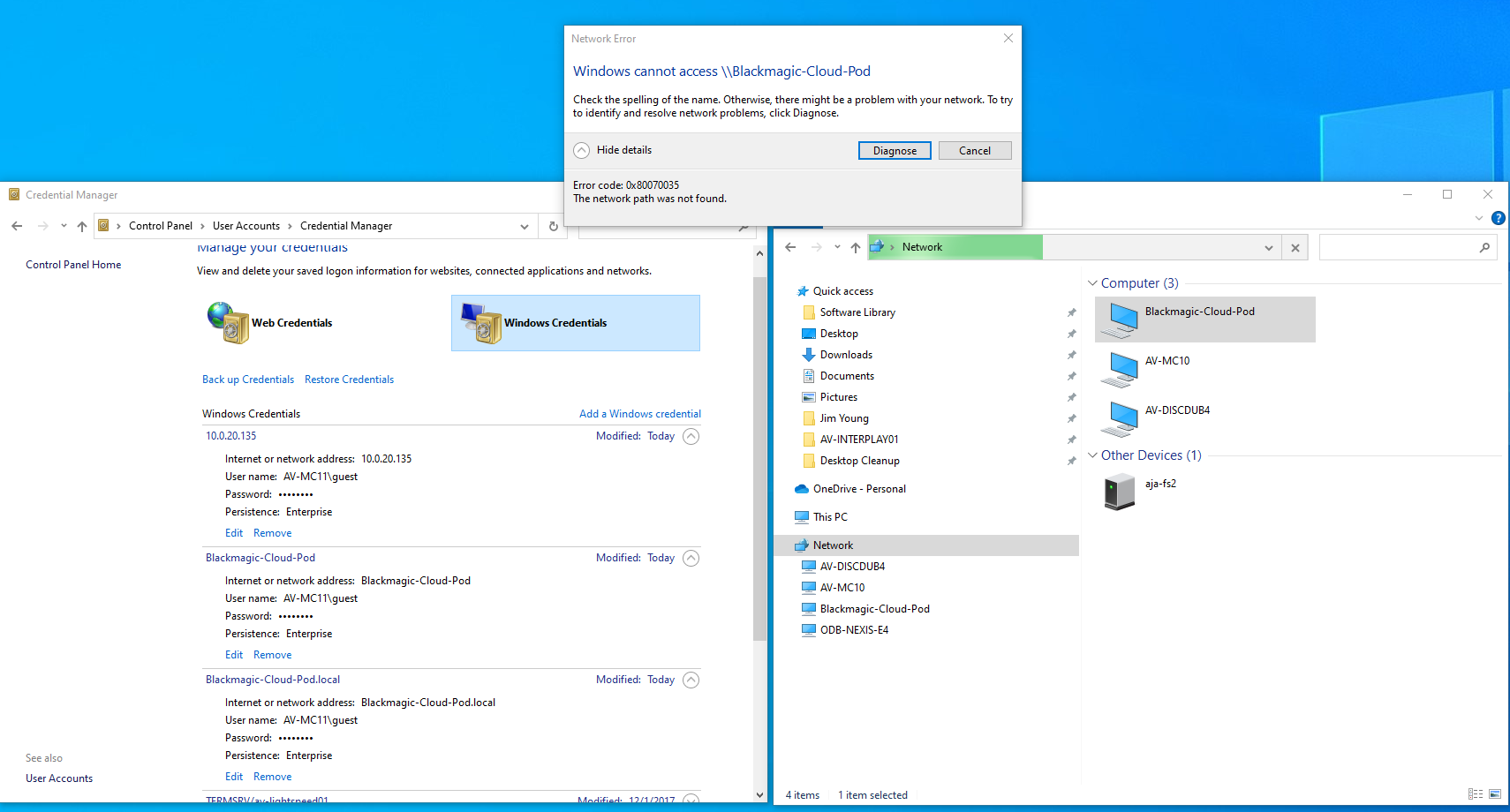Click the Credential Manager vertical scrollbar
This screenshot has height=812, width=1510.
[x=759, y=459]
